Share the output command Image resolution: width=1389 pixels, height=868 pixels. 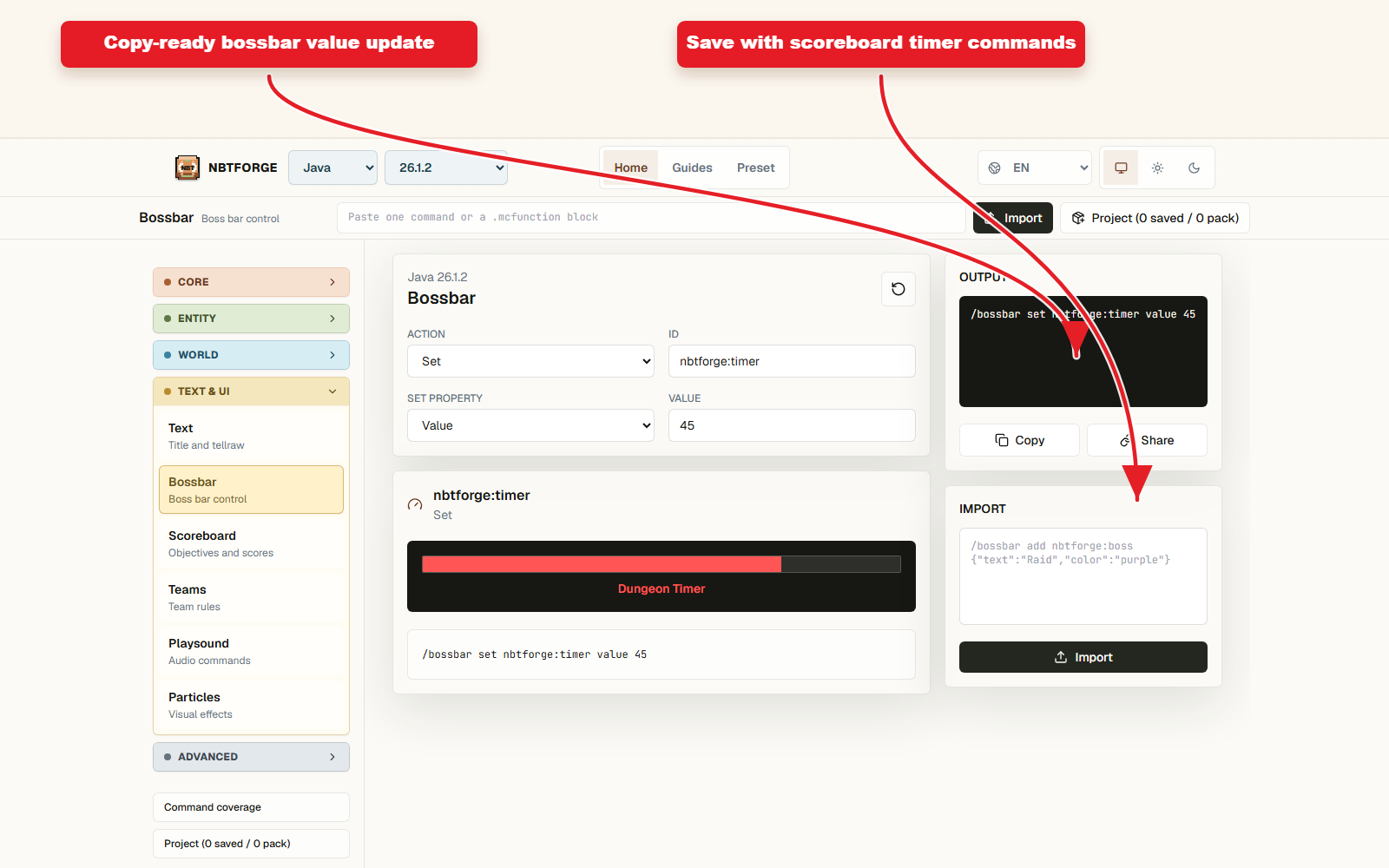tap(1147, 440)
